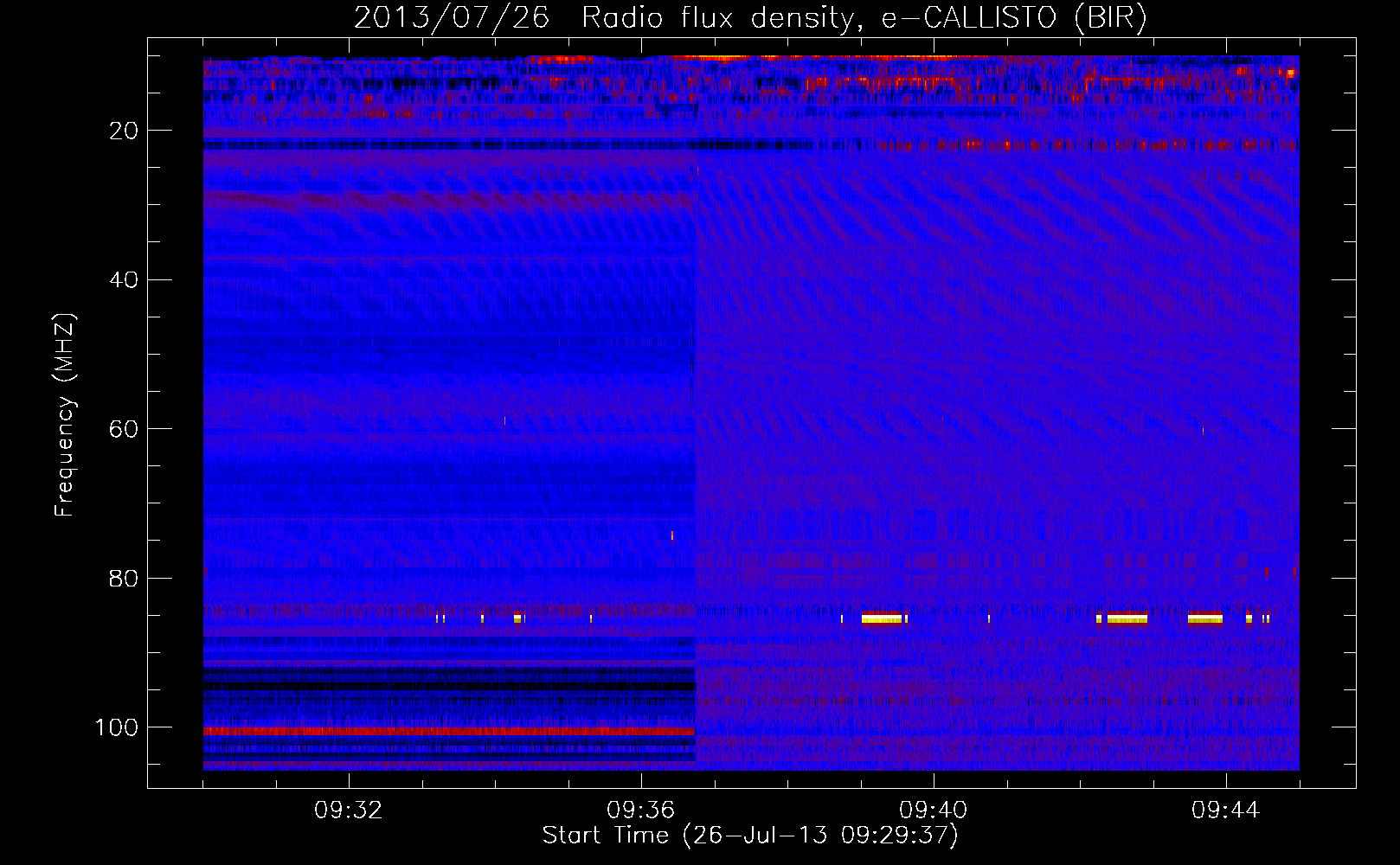This screenshot has width=1400, height=865.
Task: Click the 09:32 time tick label
Action: [349, 811]
